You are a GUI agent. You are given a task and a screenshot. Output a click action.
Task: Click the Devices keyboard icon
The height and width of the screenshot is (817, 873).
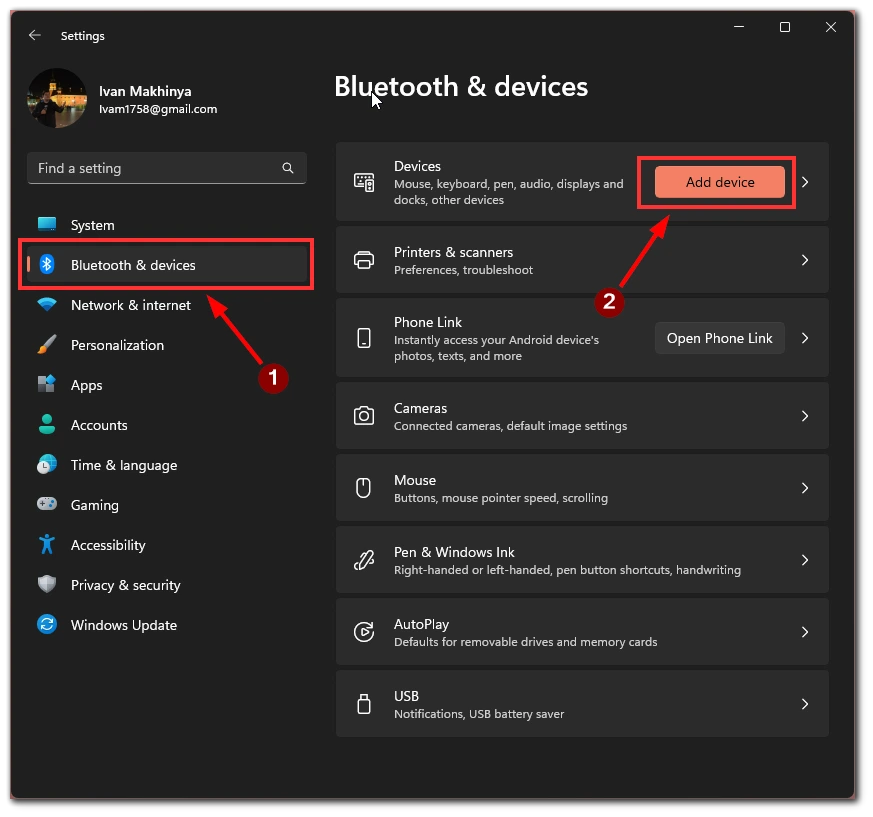click(x=364, y=182)
